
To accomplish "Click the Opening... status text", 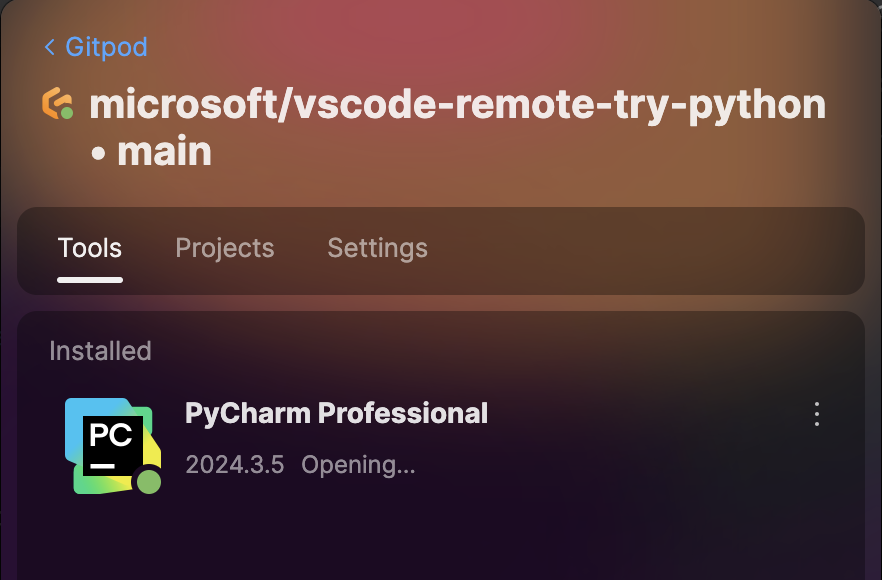I will tap(358, 465).
